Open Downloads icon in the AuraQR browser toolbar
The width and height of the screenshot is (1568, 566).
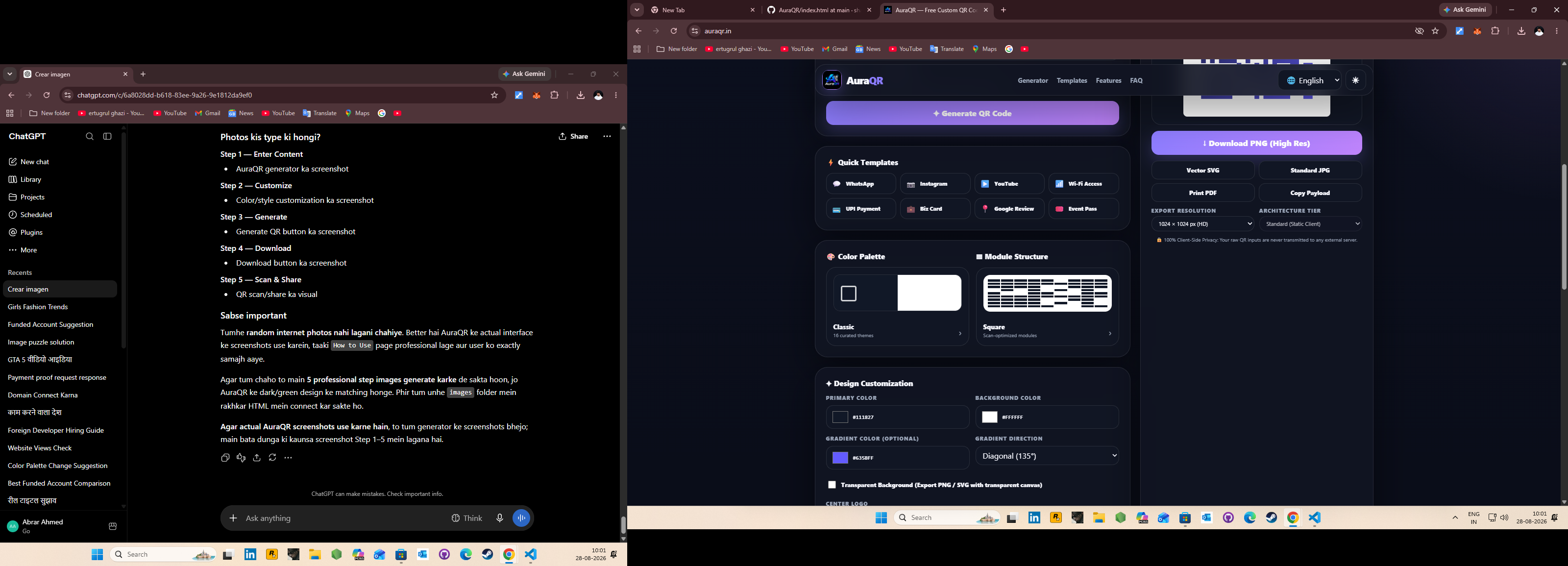[1521, 31]
